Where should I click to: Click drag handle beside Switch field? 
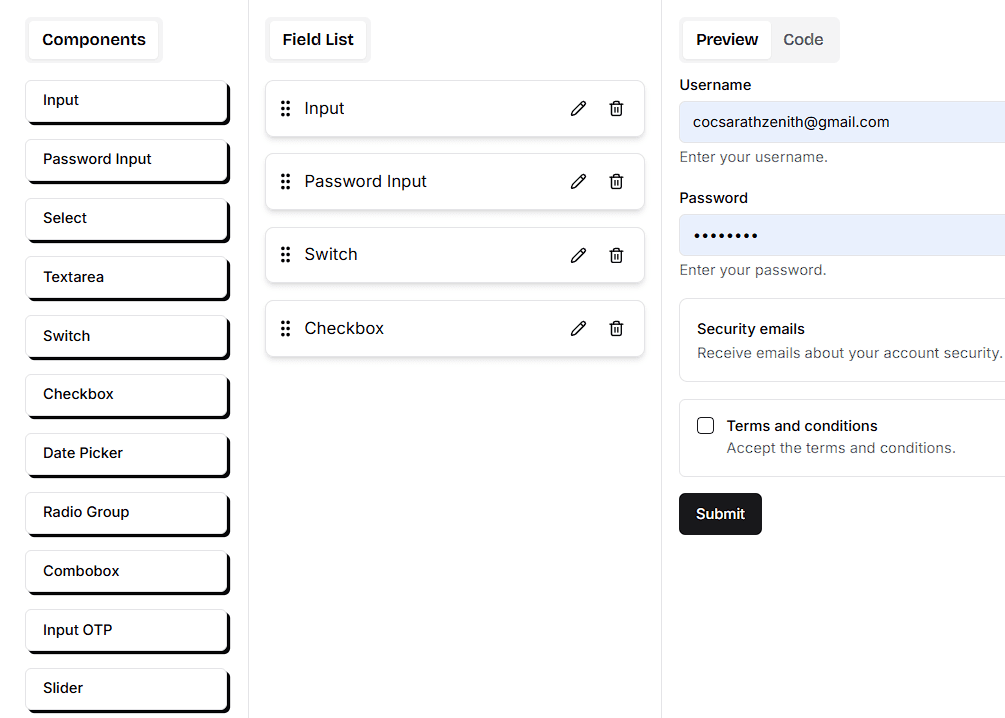285,255
